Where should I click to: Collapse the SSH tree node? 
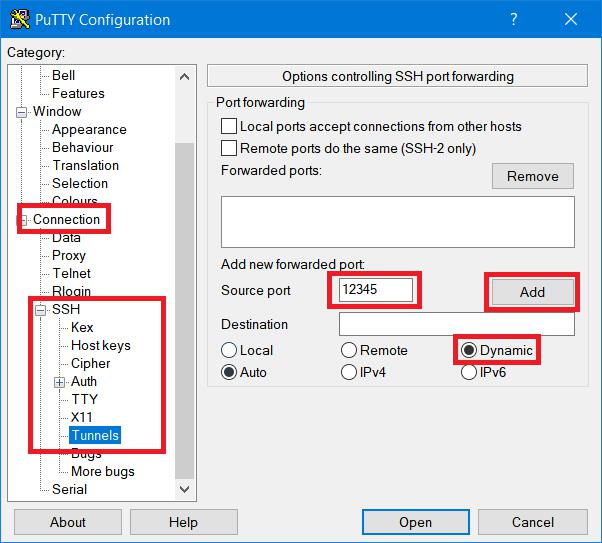40,310
